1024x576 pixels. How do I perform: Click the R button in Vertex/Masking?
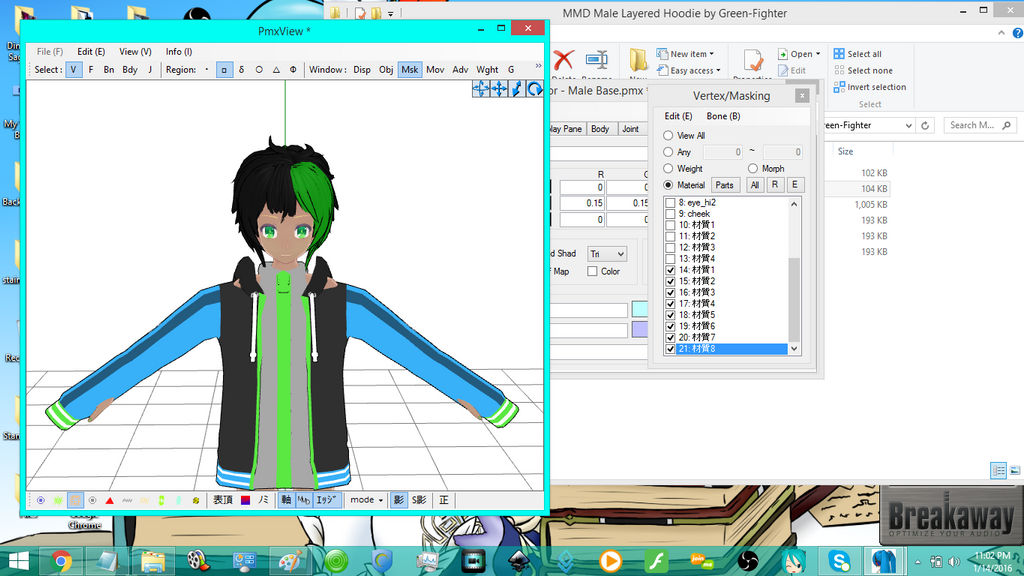(x=775, y=185)
